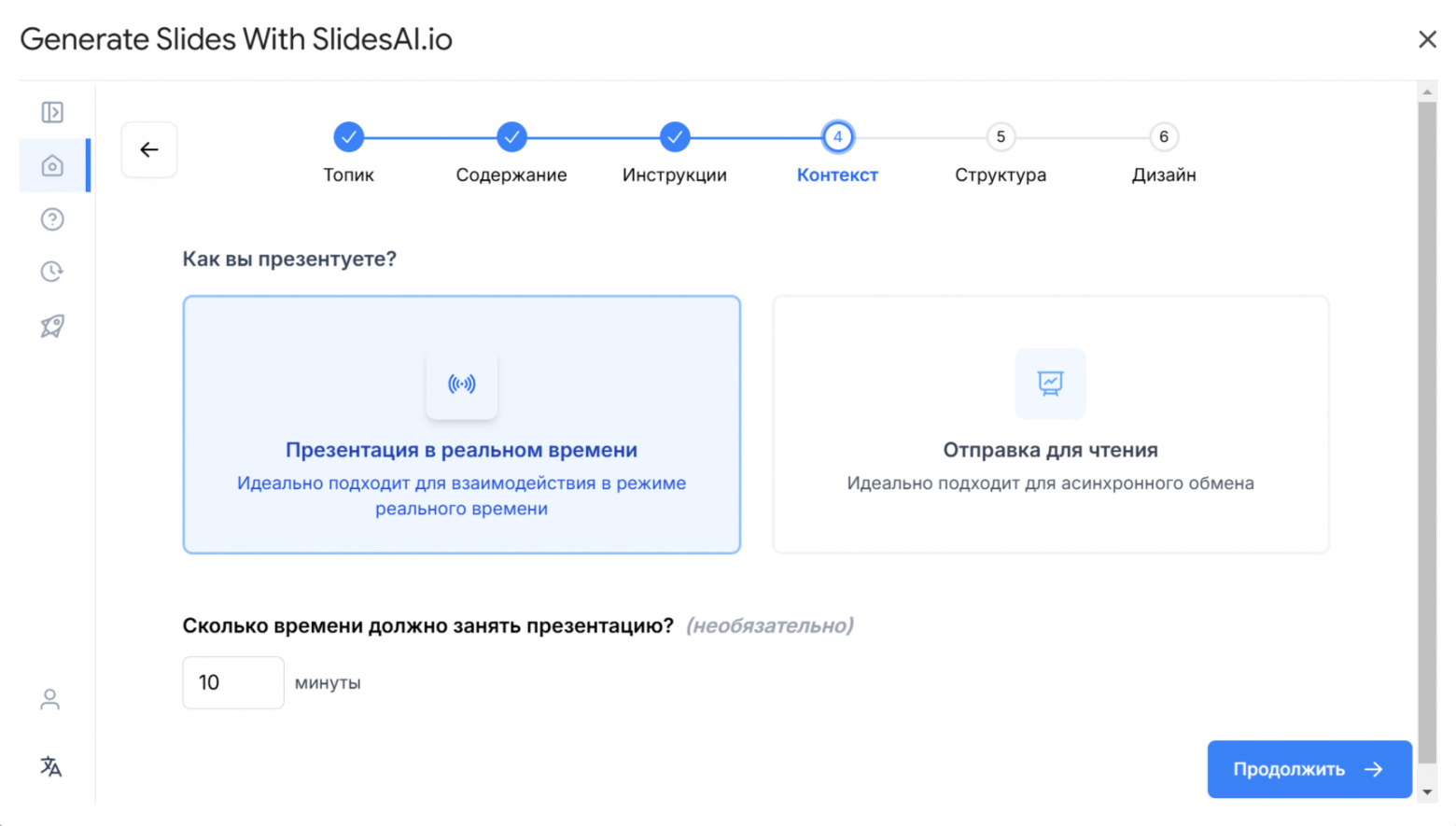Open Home from the sidebar
Screen dimensions: 1456x826
coord(51,165)
